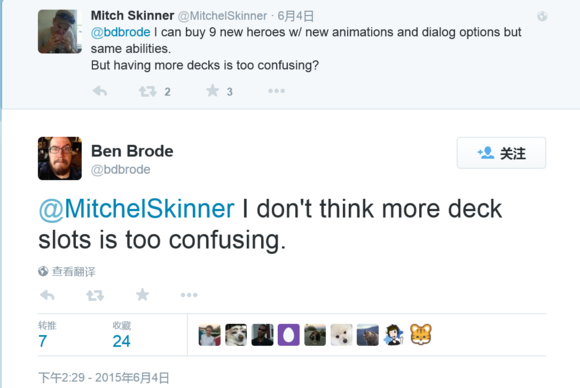Open Ben Brode's profile picture
The image size is (580, 388).
pyautogui.click(x=60, y=158)
